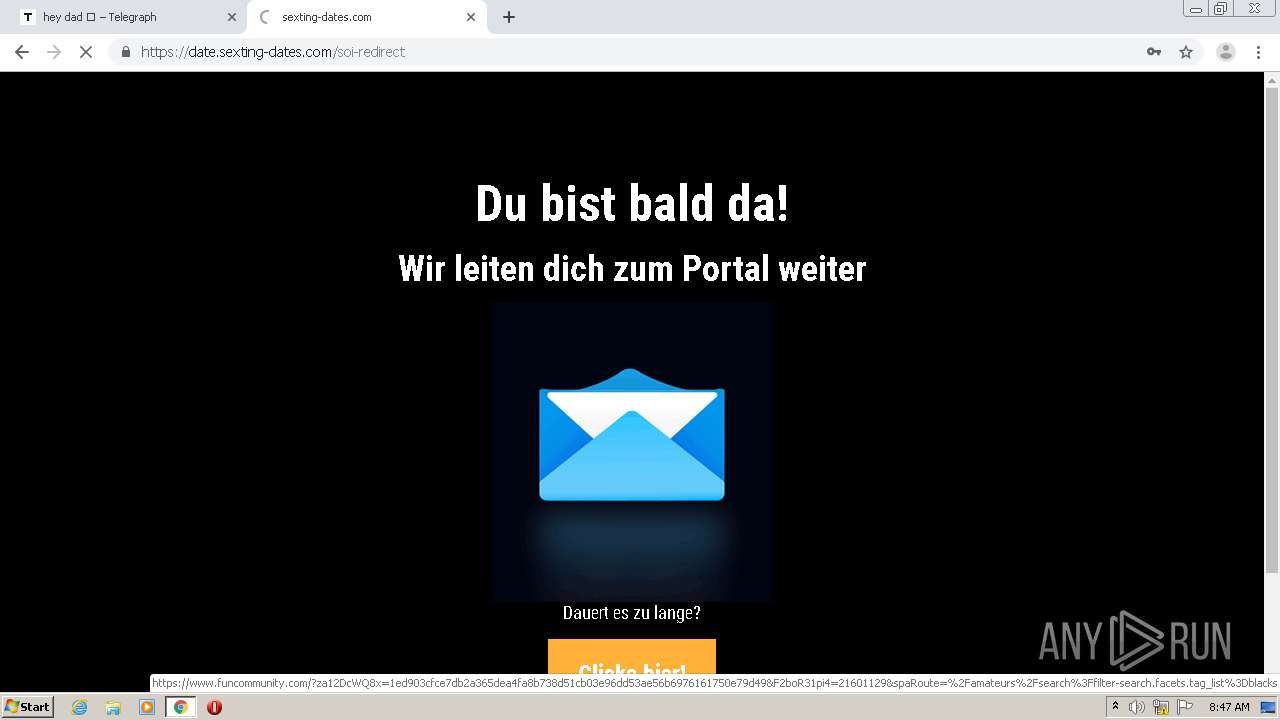The height and width of the screenshot is (720, 1280).
Task: Click the address bar URL
Action: 273,52
